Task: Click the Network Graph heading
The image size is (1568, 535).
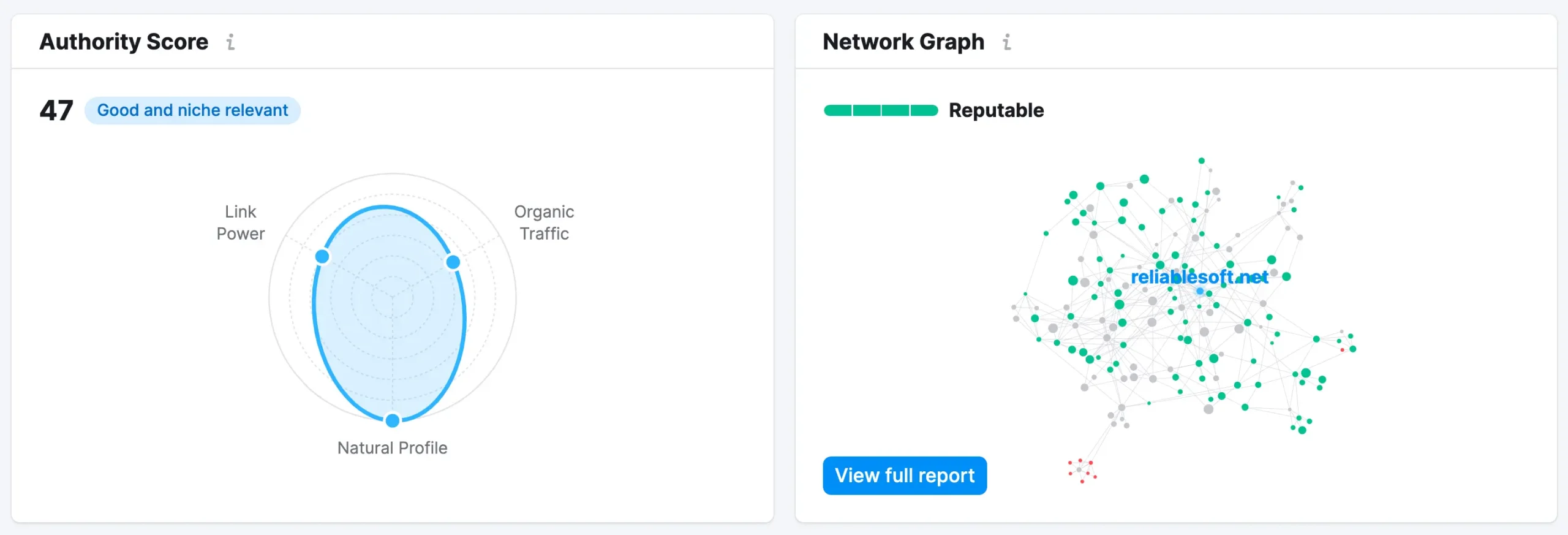Action: [x=903, y=42]
